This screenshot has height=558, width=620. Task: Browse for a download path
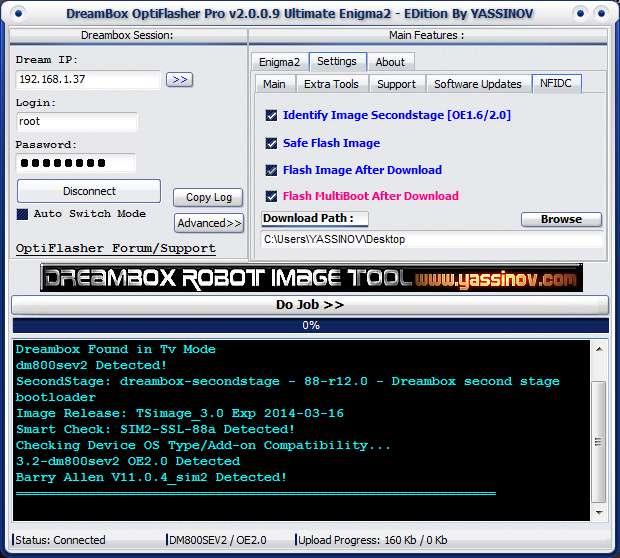click(561, 219)
